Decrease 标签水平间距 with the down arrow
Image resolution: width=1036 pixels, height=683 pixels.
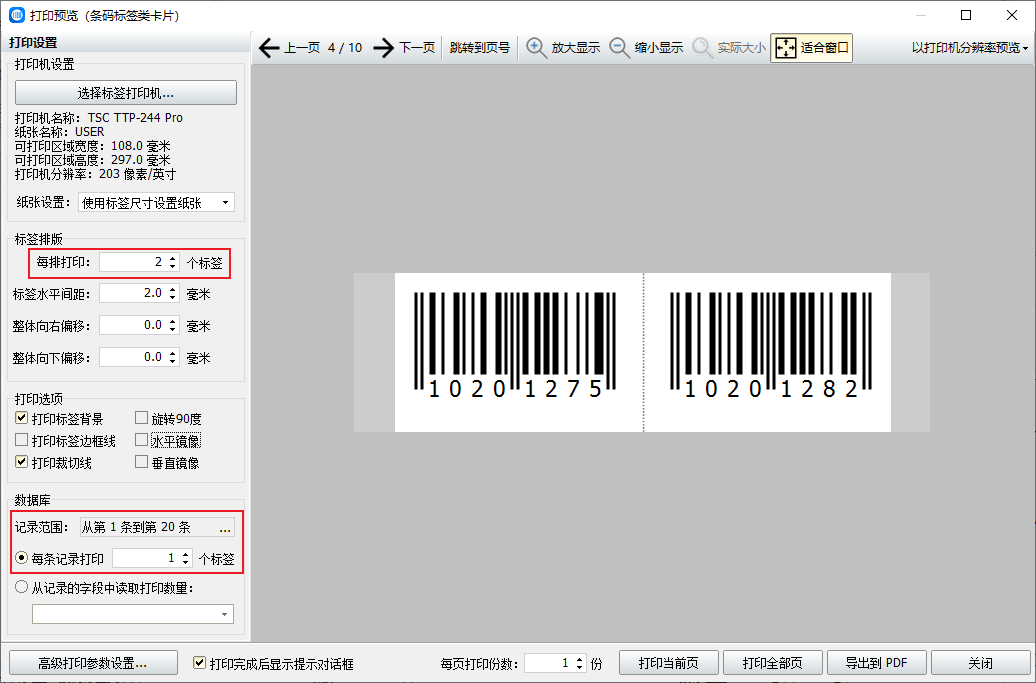tap(172, 298)
